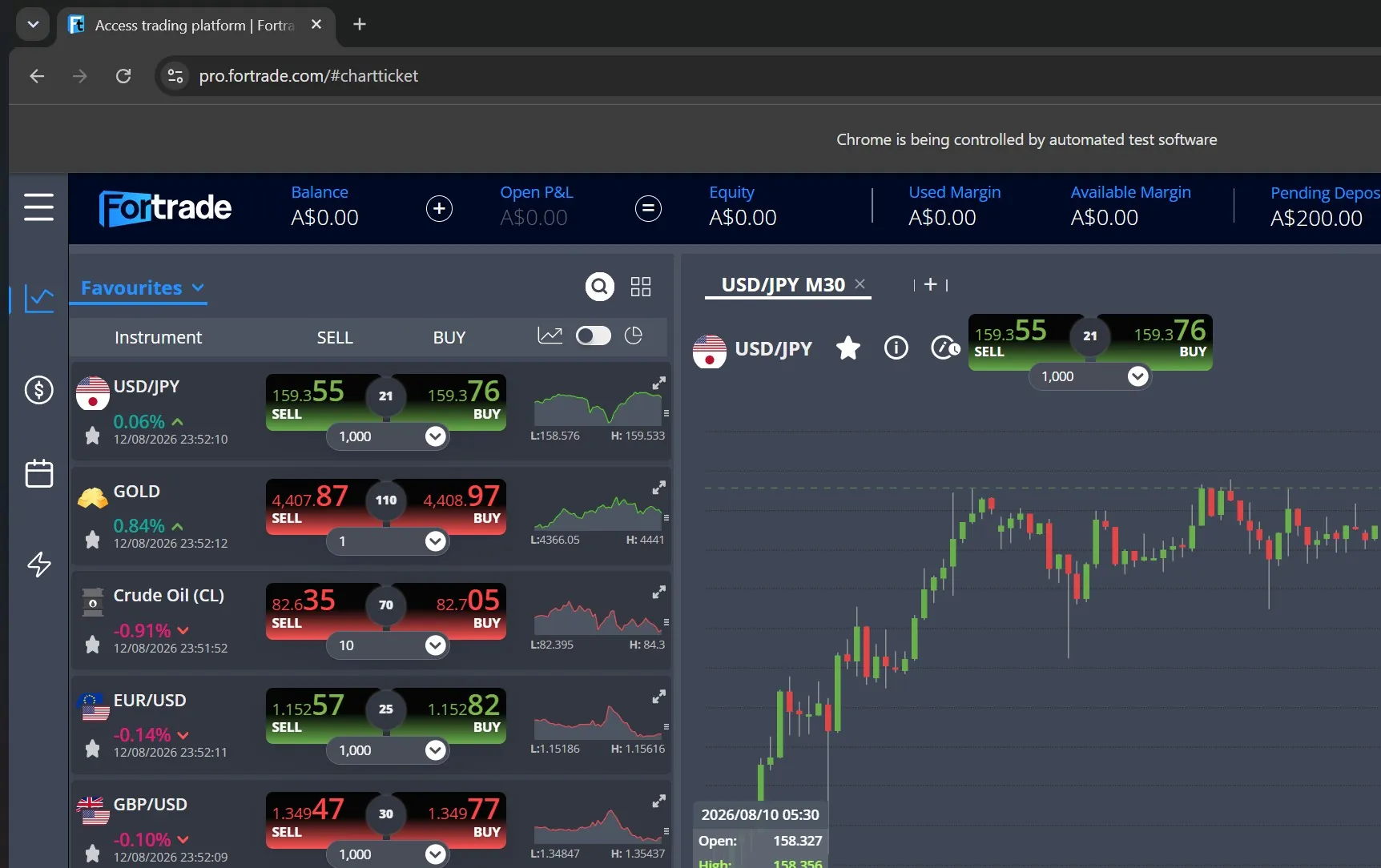Unfavourite USD/JPY star in the list
This screenshot has height=868, width=1381.
[92, 436]
